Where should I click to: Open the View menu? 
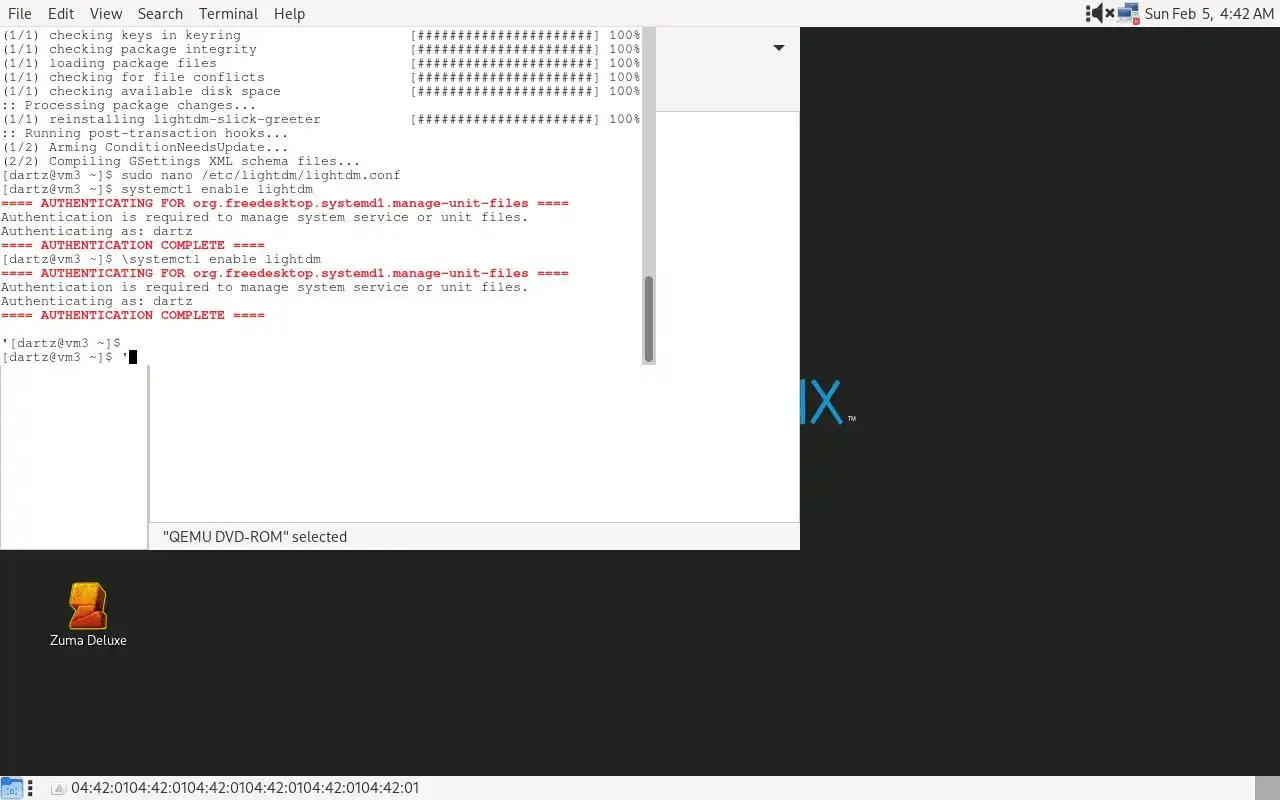(x=106, y=13)
